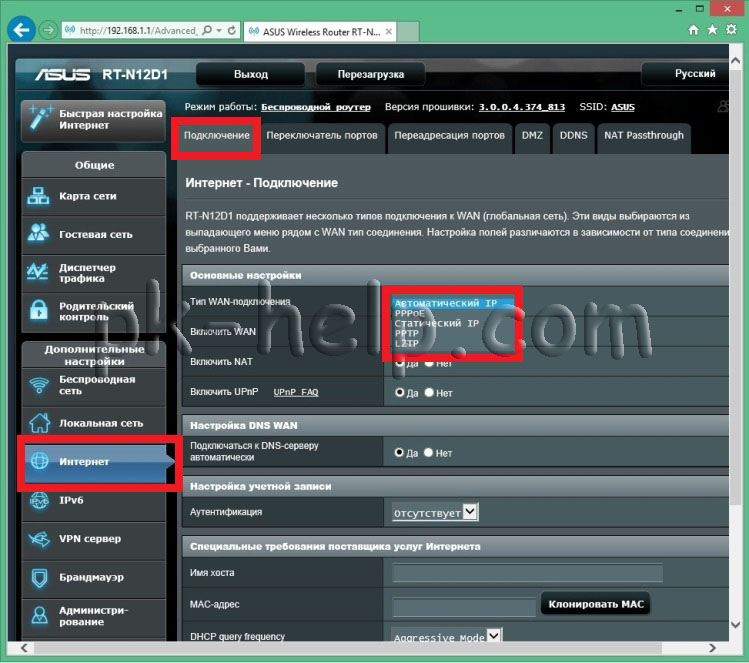Switch to the Переключатель портов tab
This screenshot has height=663, width=749.
(321, 136)
